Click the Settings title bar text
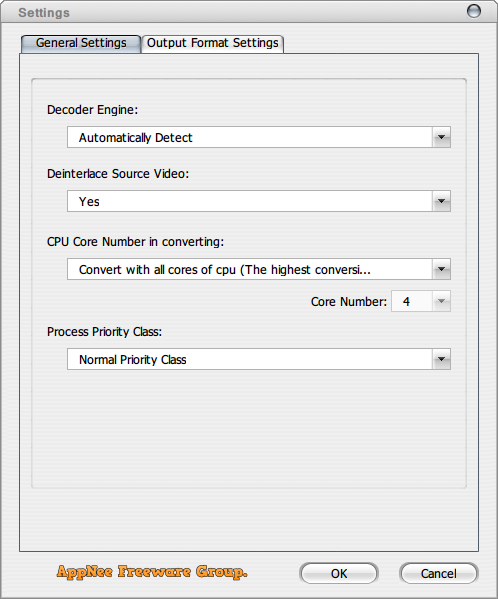 pyautogui.click(x=44, y=13)
